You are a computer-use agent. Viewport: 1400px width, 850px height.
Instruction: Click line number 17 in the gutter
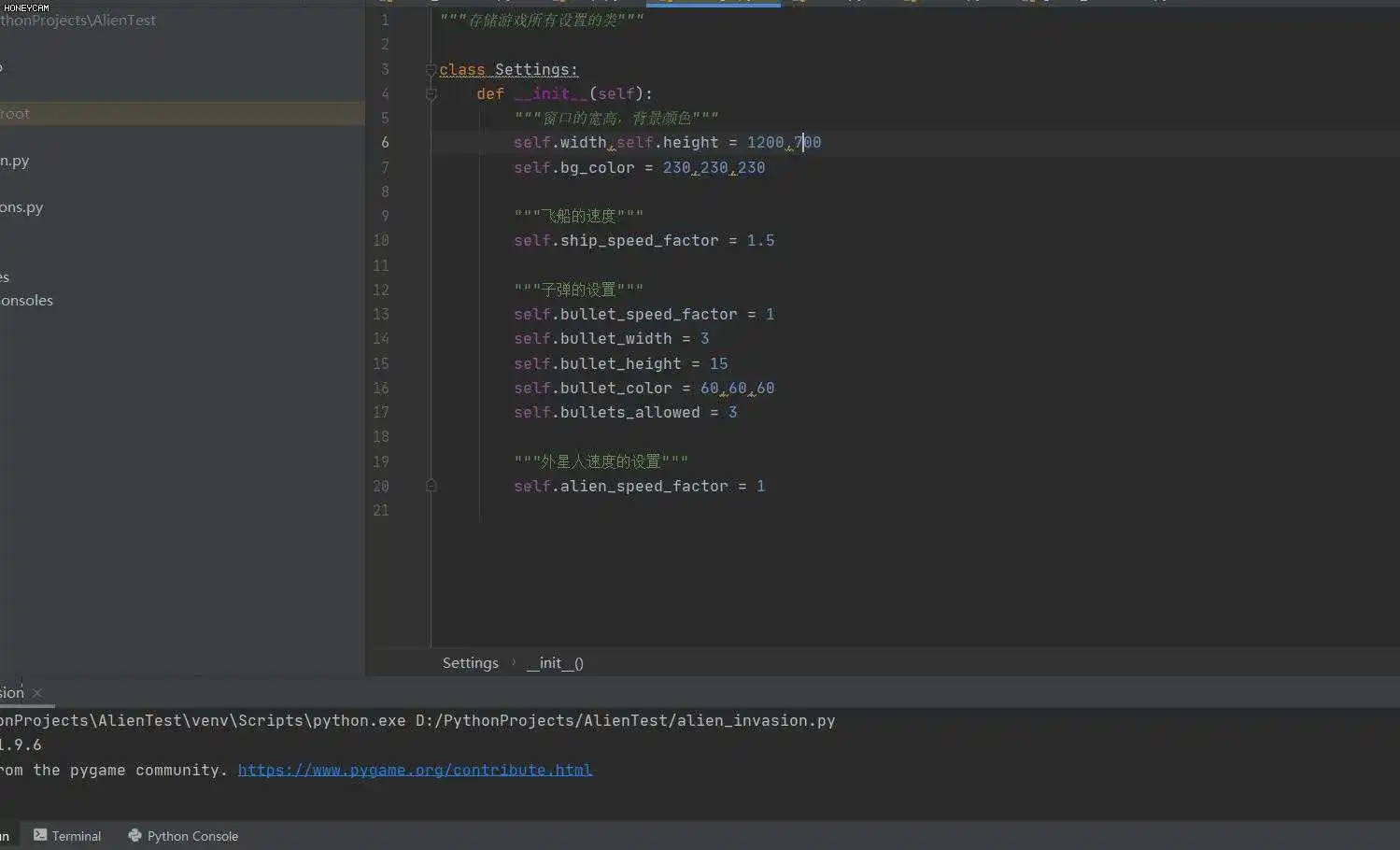[x=381, y=413]
